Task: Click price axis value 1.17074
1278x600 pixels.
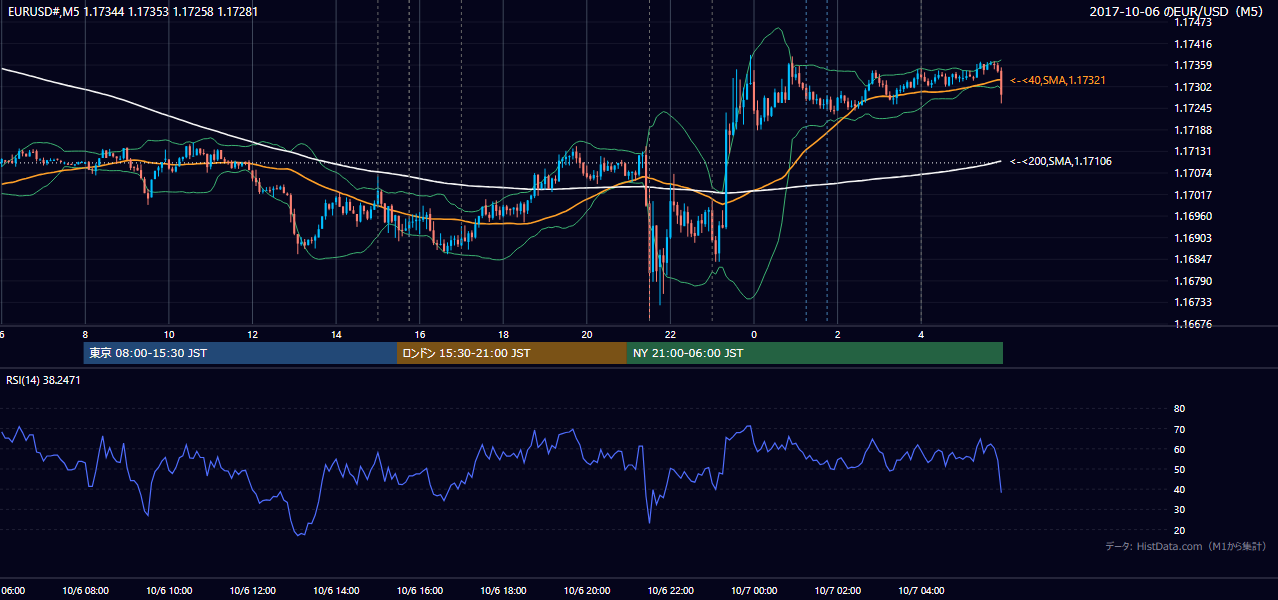Action: point(1193,173)
